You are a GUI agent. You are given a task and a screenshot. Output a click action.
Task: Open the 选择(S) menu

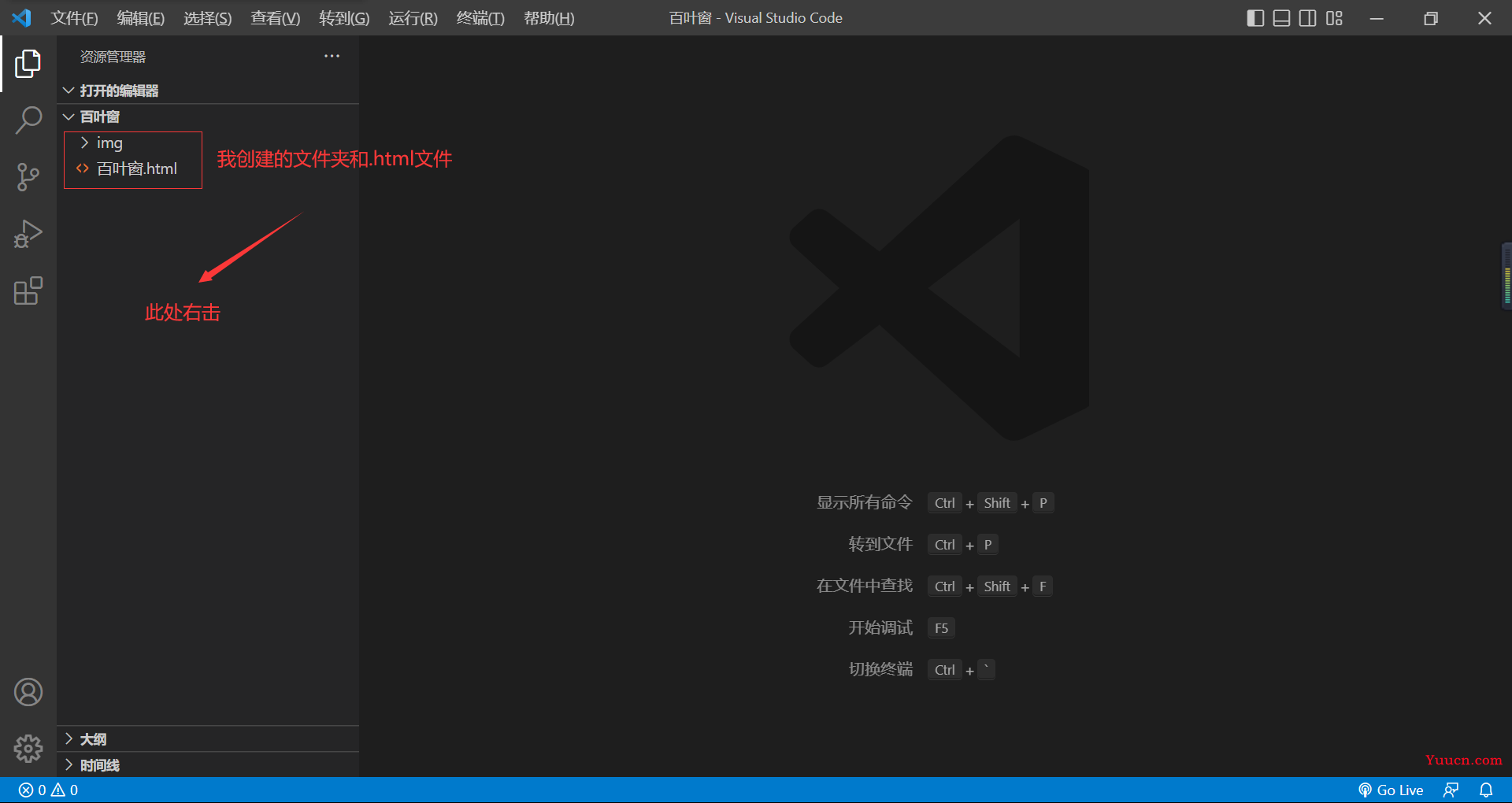[x=208, y=18]
